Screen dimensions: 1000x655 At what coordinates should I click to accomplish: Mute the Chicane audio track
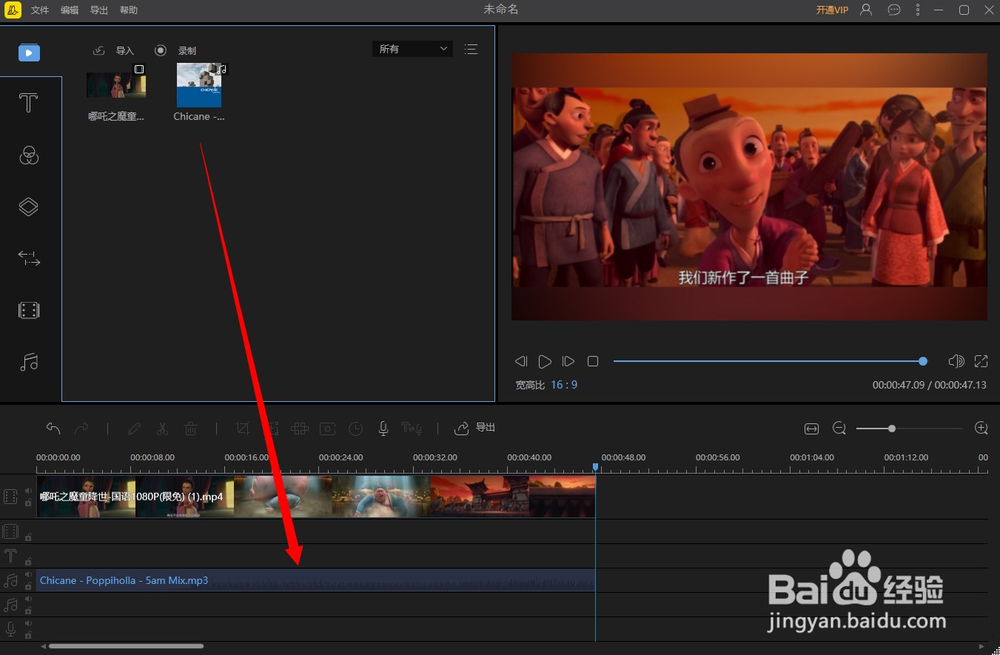28,575
